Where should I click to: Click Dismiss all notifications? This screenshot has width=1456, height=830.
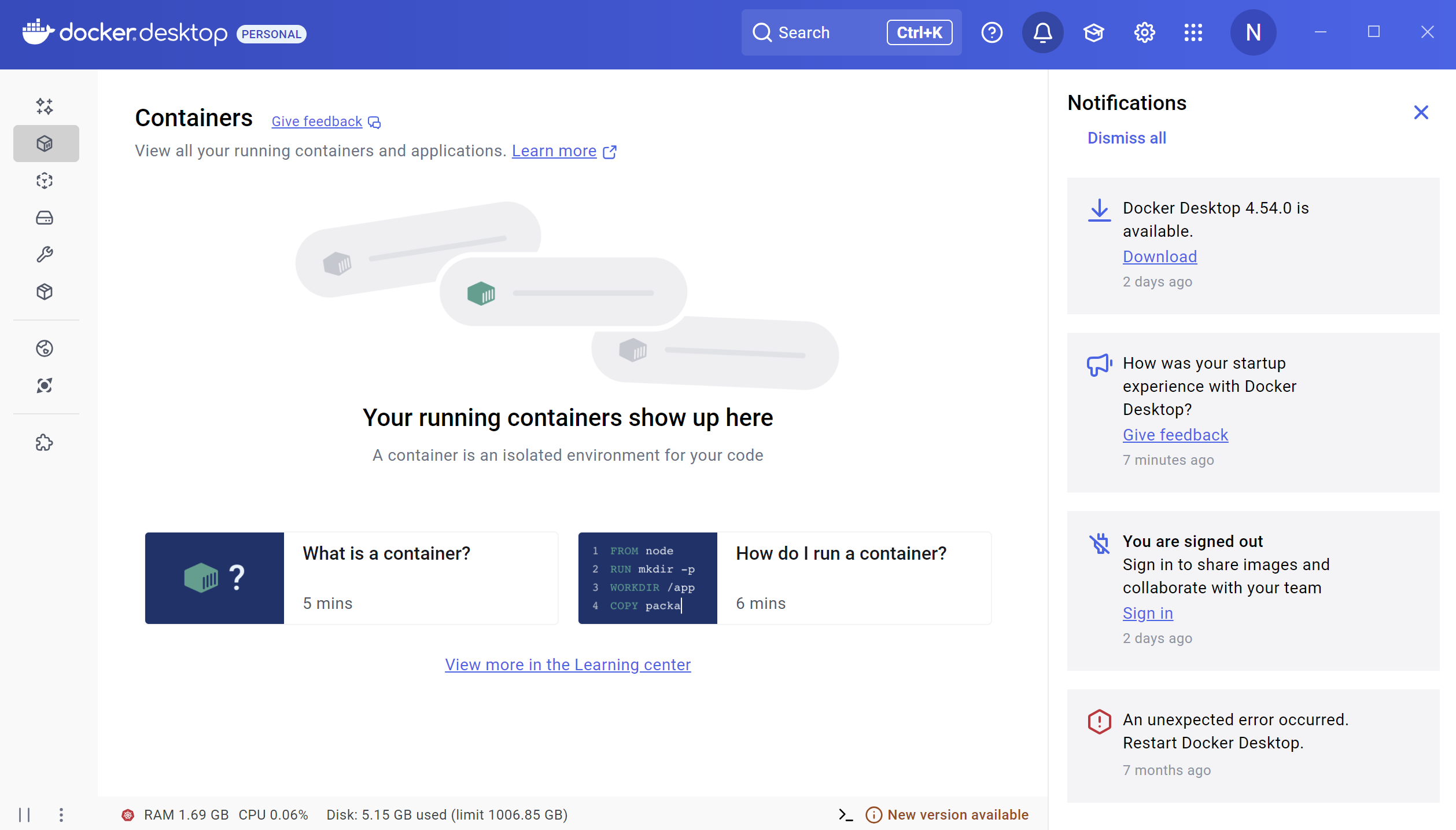1126,138
